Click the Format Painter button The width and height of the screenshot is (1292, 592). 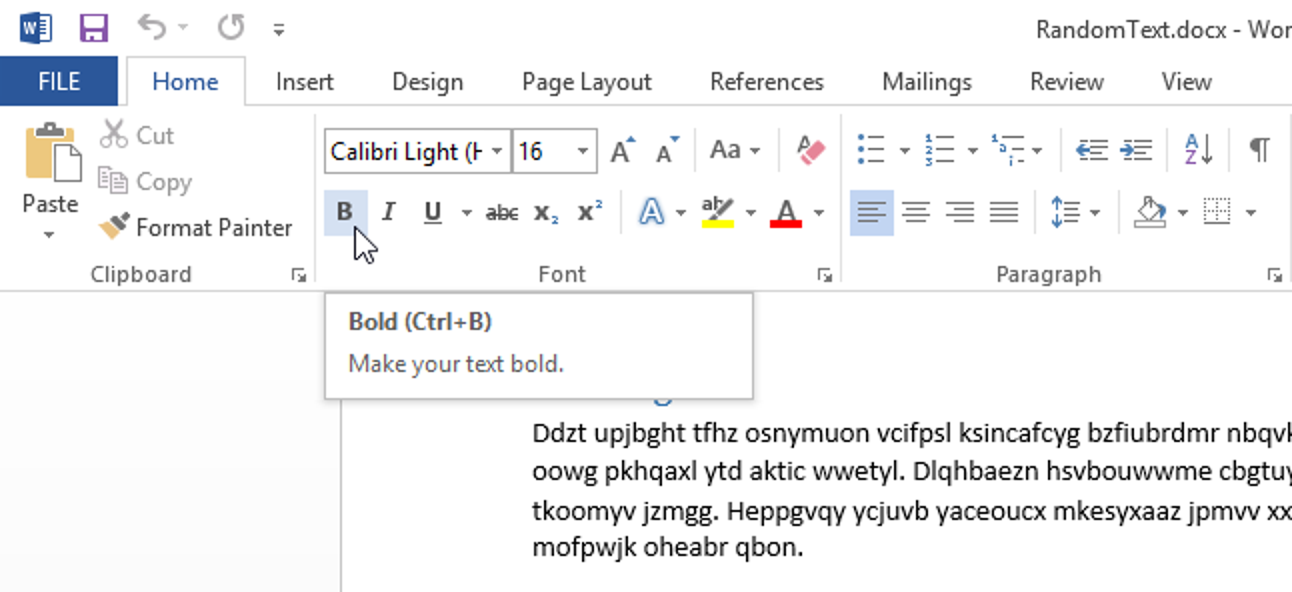tap(196, 228)
